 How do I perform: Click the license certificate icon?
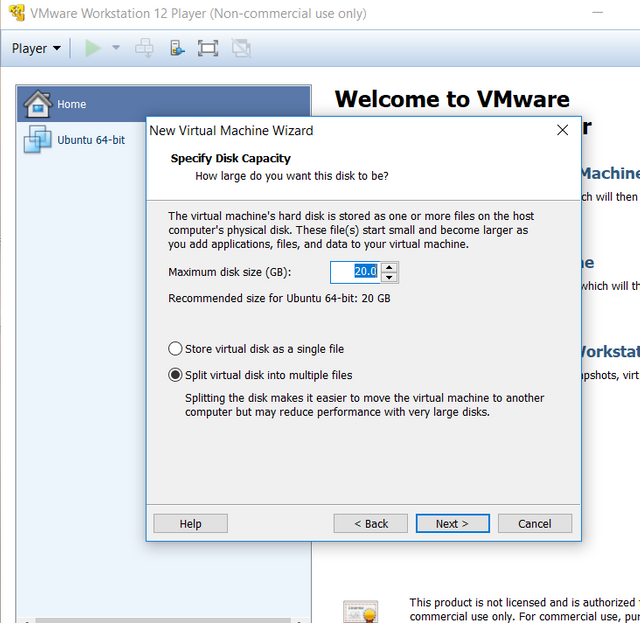click(x=360, y=611)
